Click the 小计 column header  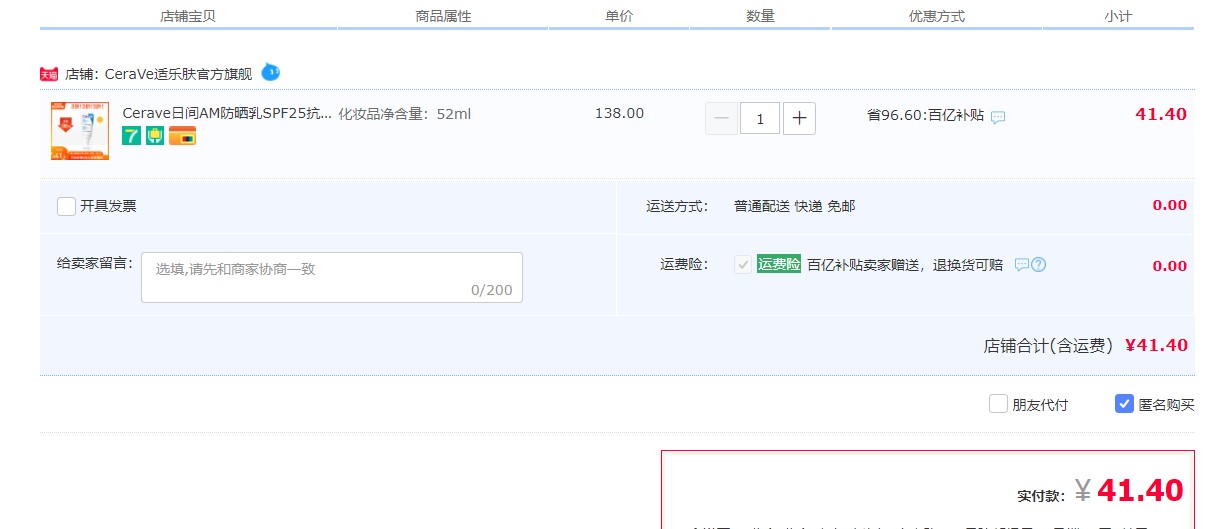pos(1118,16)
